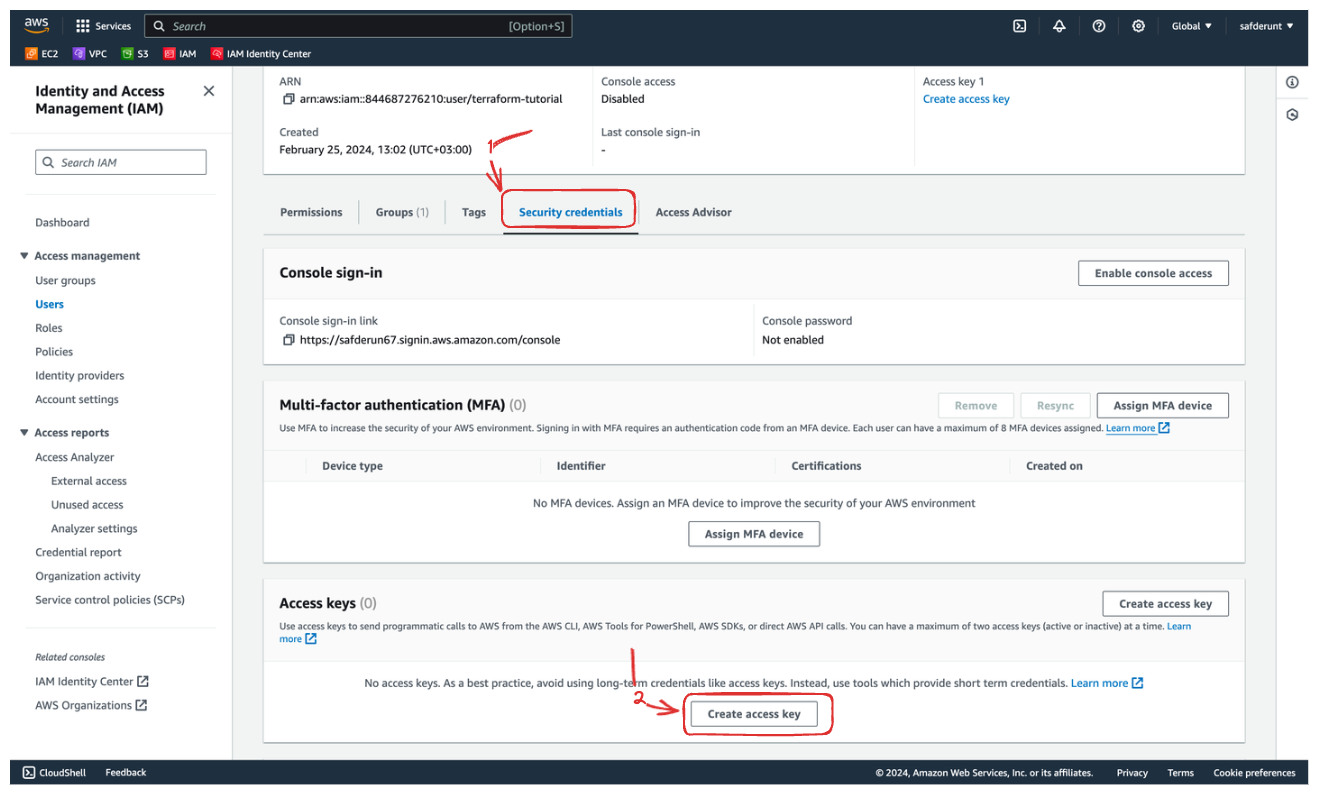1318x794 pixels.
Task: Click Feedback in the footer
Action: [126, 772]
